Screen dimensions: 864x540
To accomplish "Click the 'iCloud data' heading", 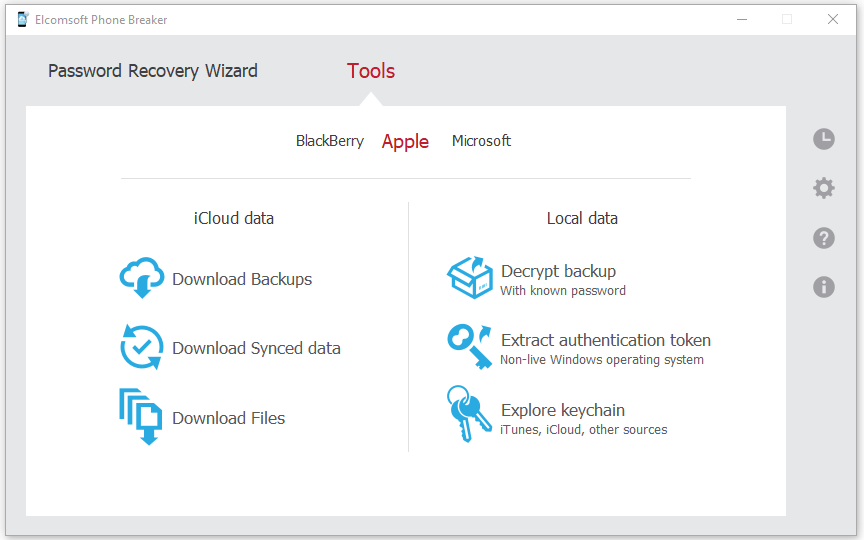I will click(x=234, y=218).
